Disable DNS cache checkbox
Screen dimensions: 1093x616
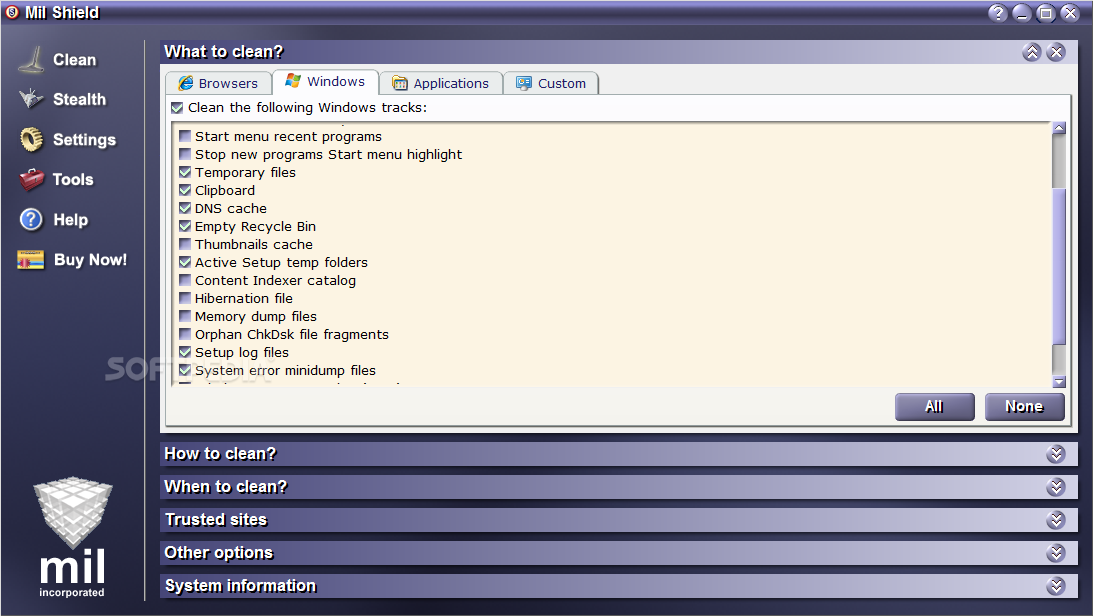[x=185, y=208]
